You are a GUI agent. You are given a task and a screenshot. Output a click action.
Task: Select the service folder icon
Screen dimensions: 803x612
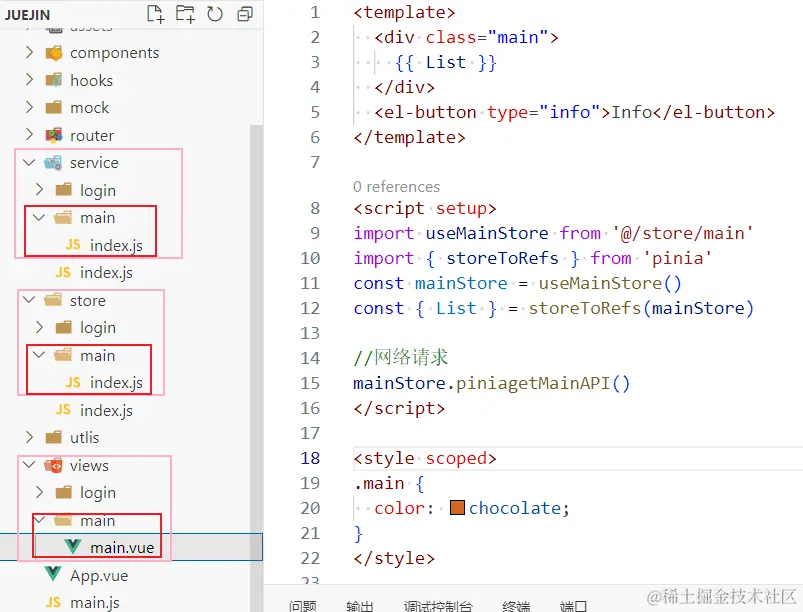pos(53,163)
